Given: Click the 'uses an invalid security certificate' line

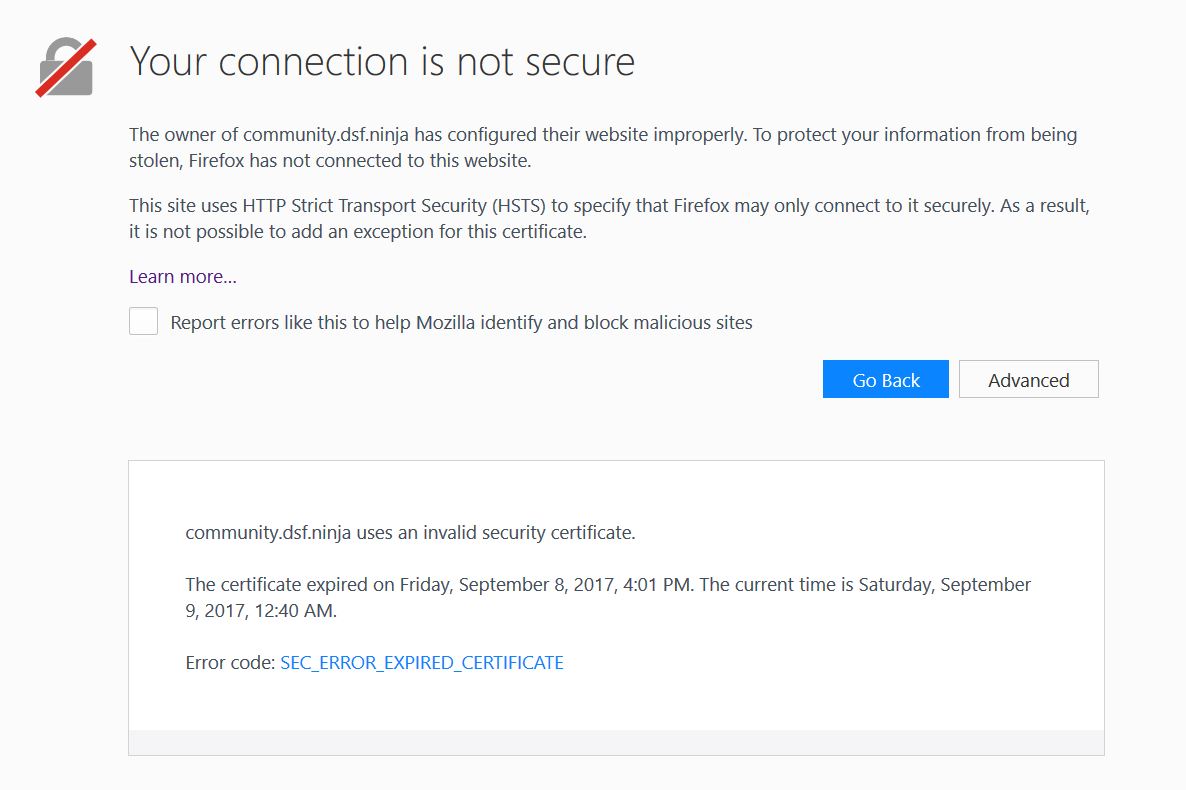Looking at the screenshot, I should point(410,533).
